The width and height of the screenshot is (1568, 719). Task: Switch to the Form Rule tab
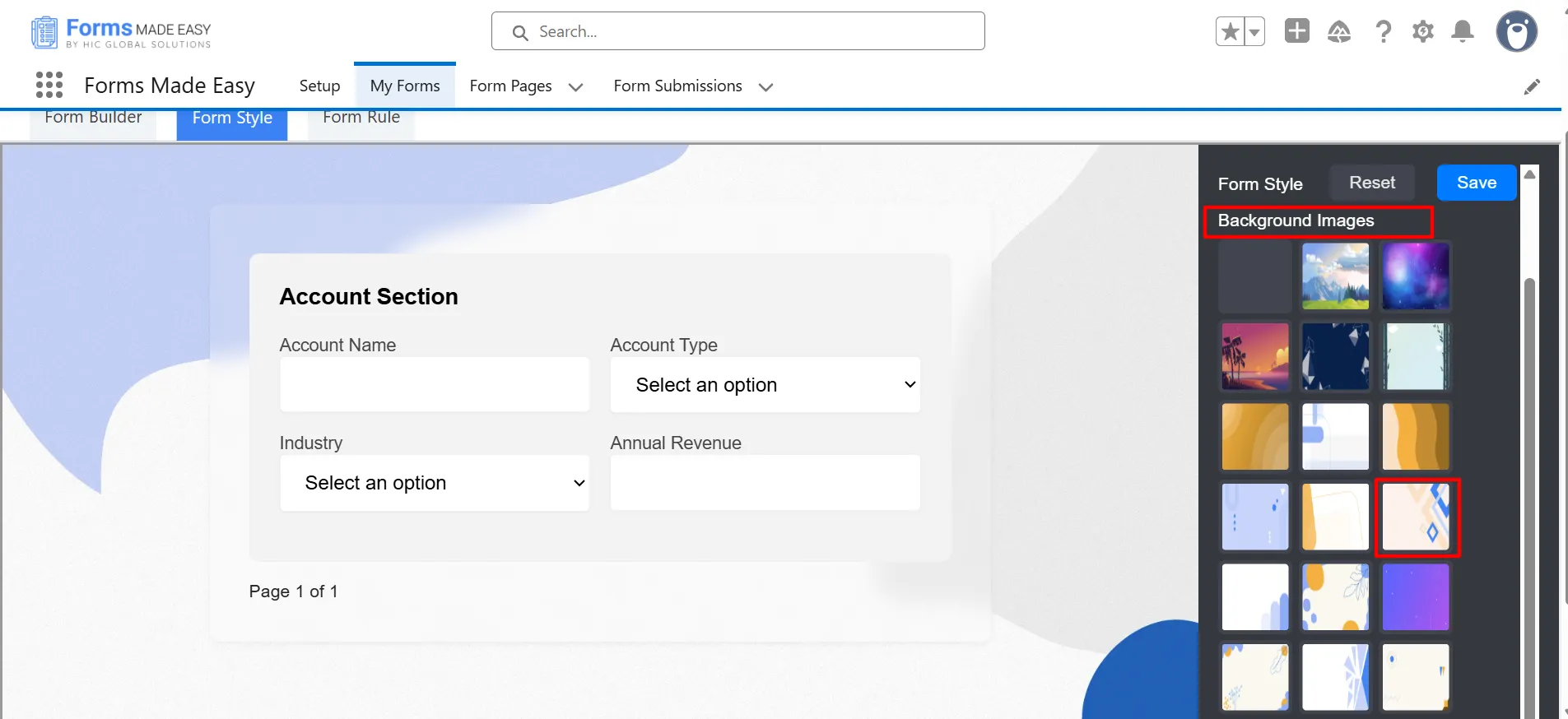(361, 120)
